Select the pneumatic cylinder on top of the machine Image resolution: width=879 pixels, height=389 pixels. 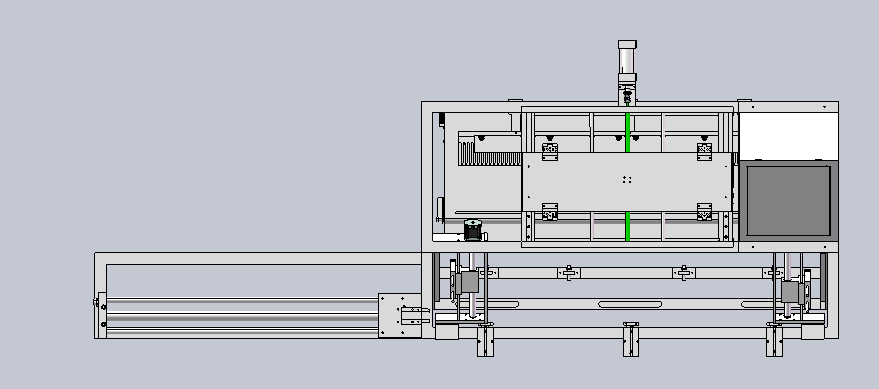[x=627, y=72]
